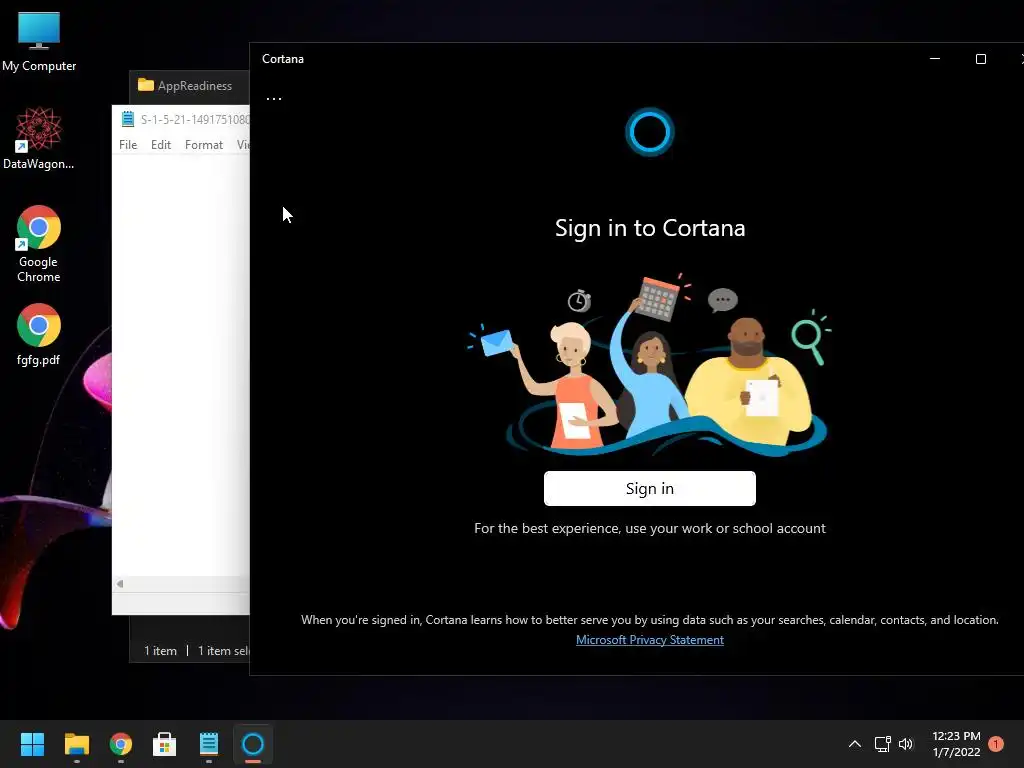Open Cortana's three-dot menu
The image size is (1024, 768).
coord(274,99)
